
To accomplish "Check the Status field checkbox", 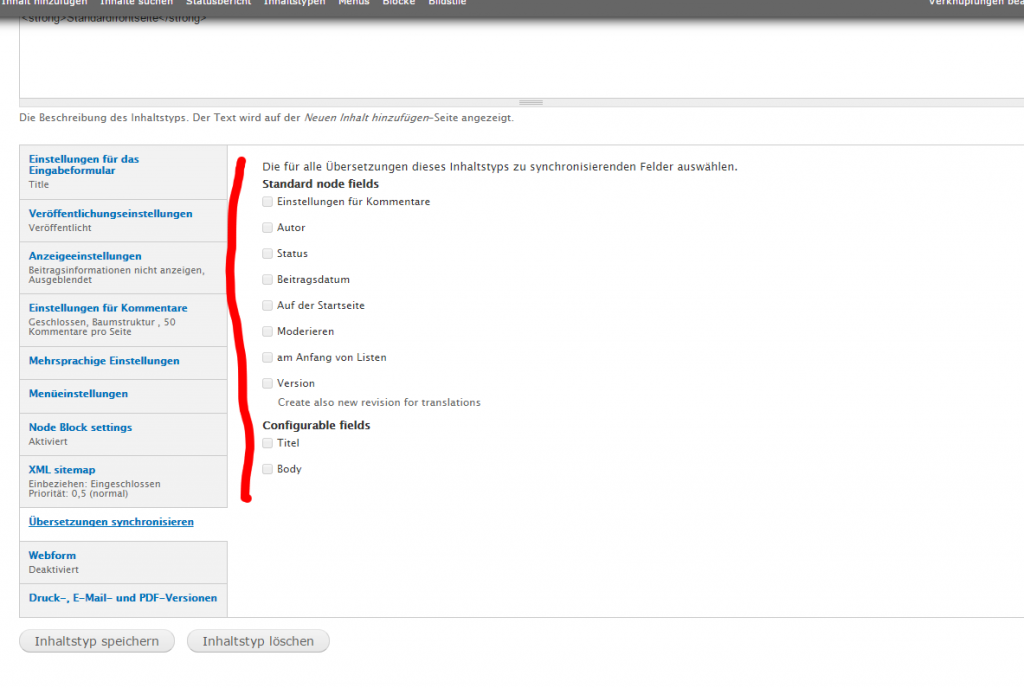I will pos(267,254).
